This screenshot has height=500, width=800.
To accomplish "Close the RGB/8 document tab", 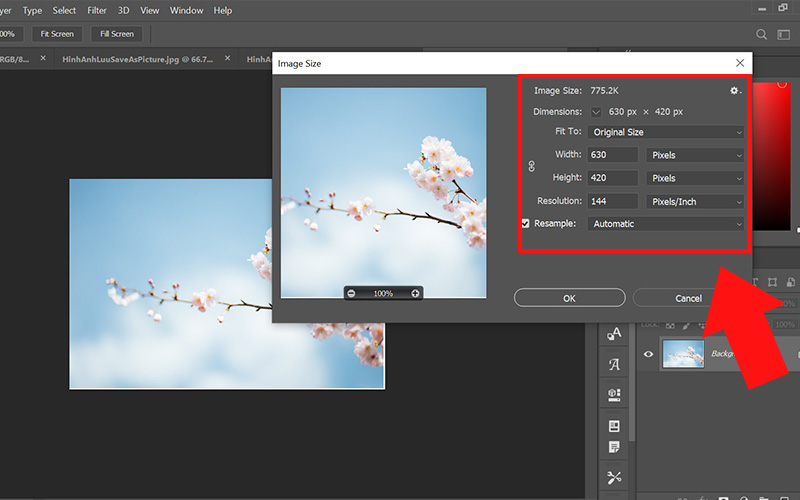I will (x=43, y=58).
